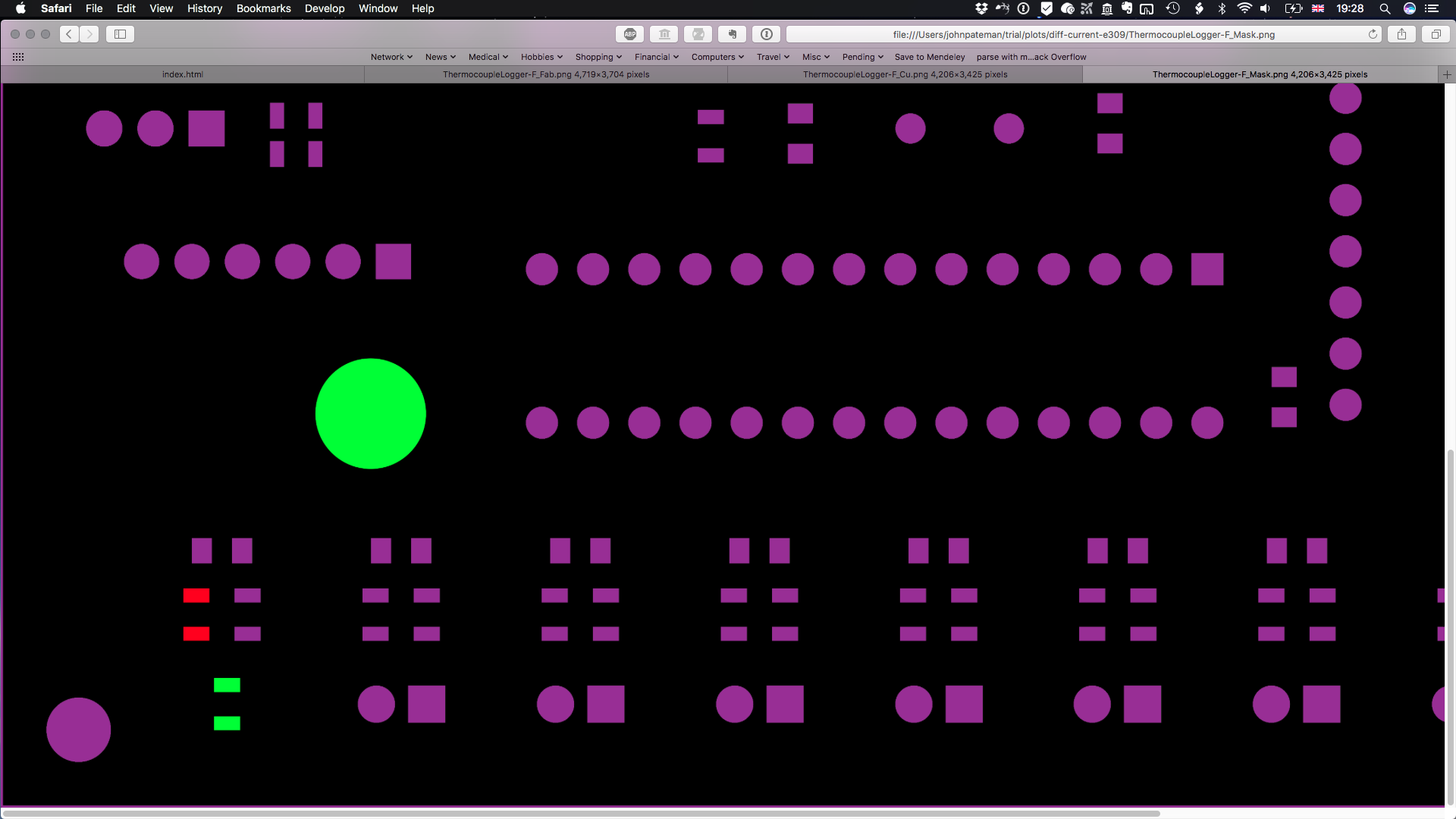The height and width of the screenshot is (819, 1456).
Task: Click the file URL address field
Action: coord(1084,34)
